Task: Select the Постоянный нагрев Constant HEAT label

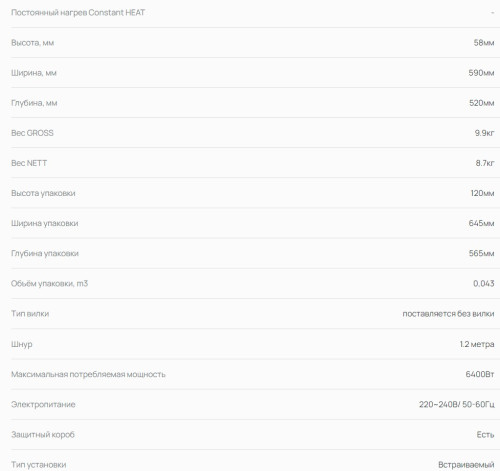Action: pos(78,13)
